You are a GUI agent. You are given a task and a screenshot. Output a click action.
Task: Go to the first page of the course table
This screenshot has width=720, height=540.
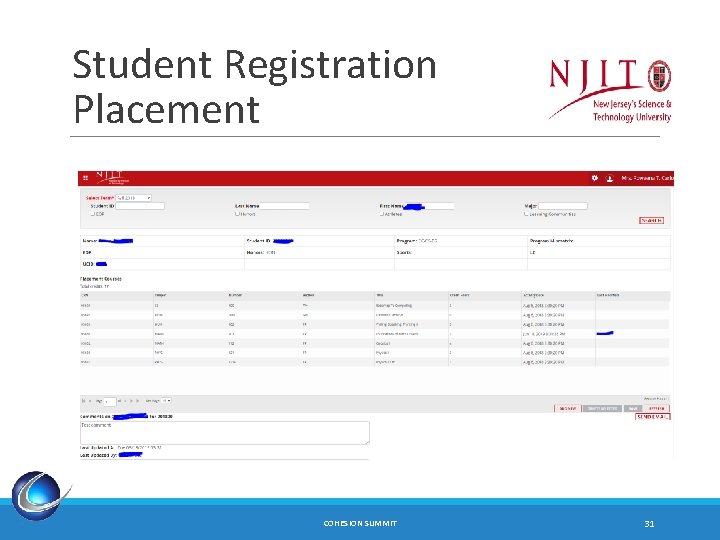(x=84, y=401)
